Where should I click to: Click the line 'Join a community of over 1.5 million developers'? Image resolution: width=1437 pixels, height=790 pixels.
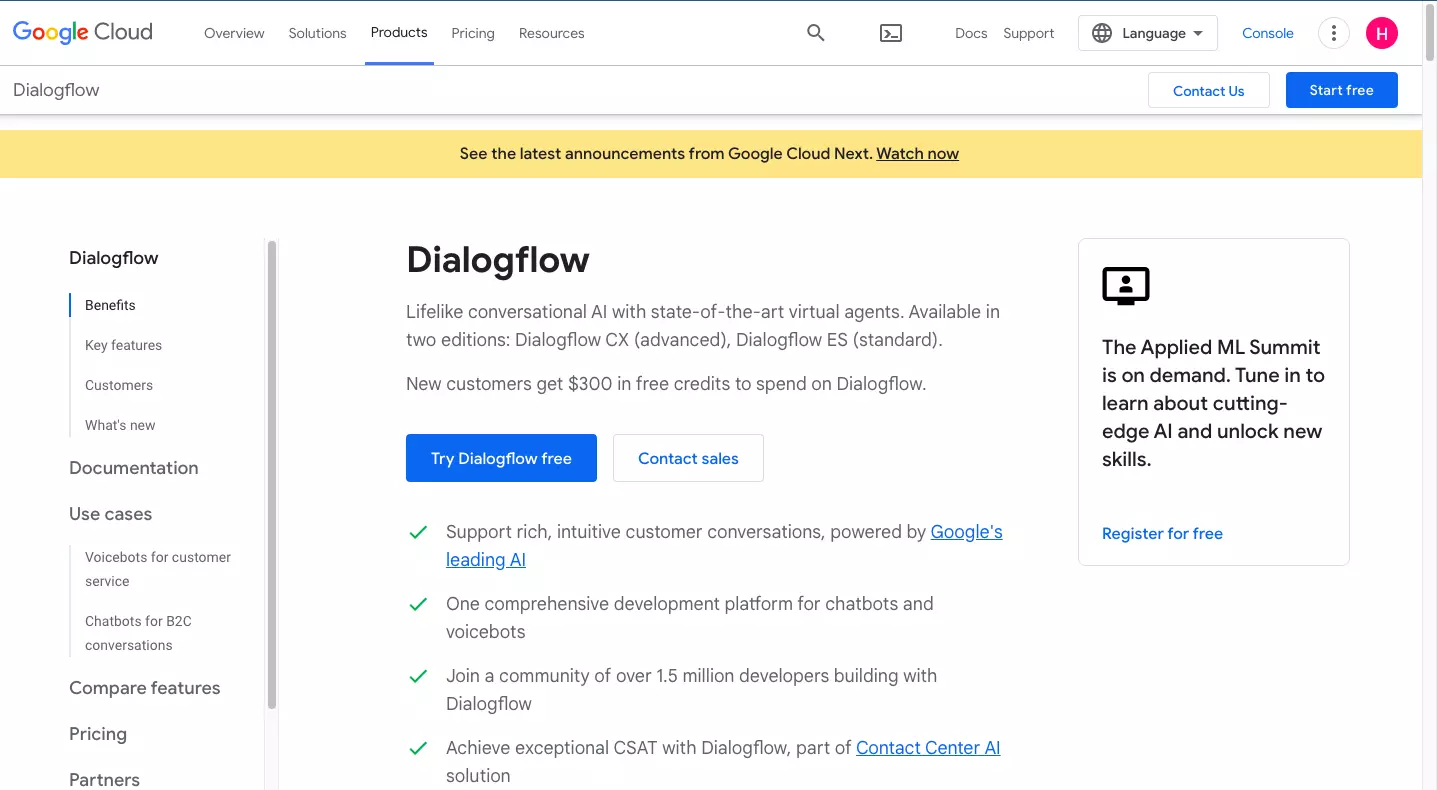(692, 689)
